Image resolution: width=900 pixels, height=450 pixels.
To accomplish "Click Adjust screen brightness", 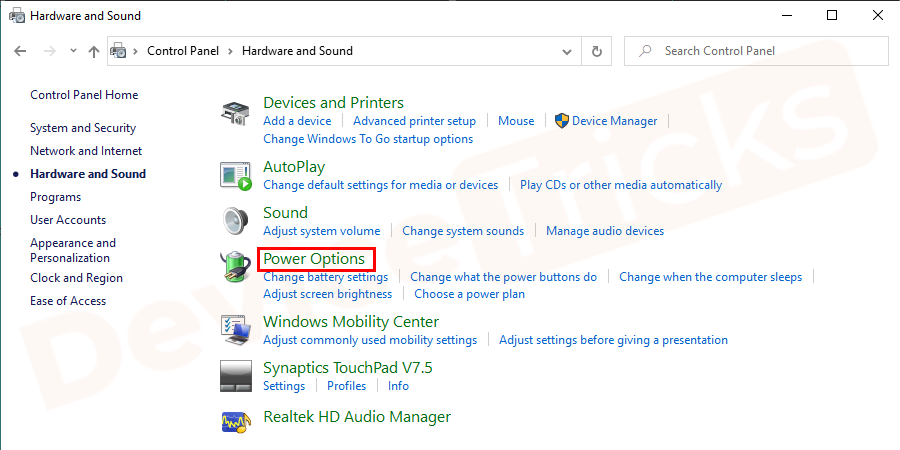I will [x=328, y=294].
